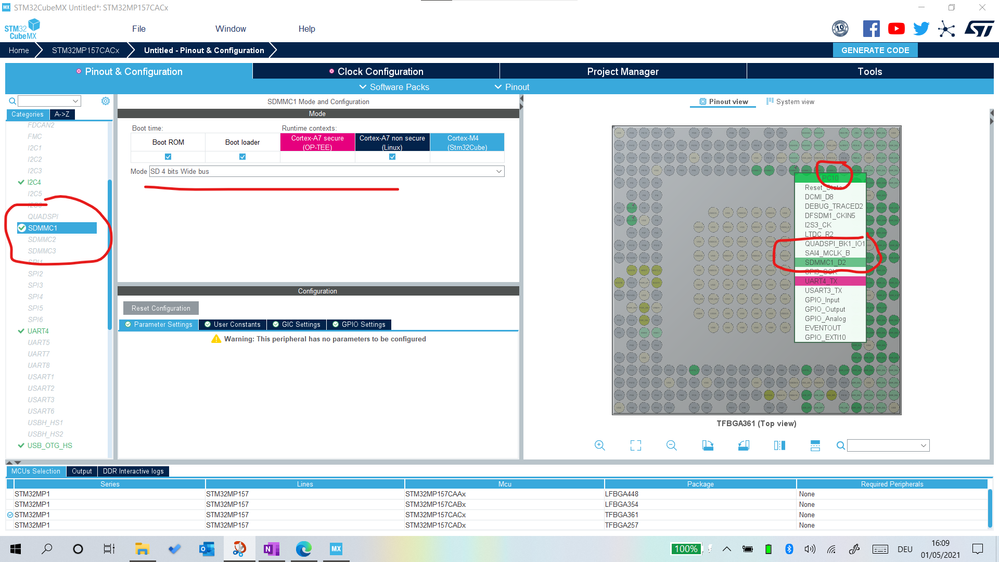Open the categories settings gear
999x562 pixels.
pyautogui.click(x=105, y=101)
